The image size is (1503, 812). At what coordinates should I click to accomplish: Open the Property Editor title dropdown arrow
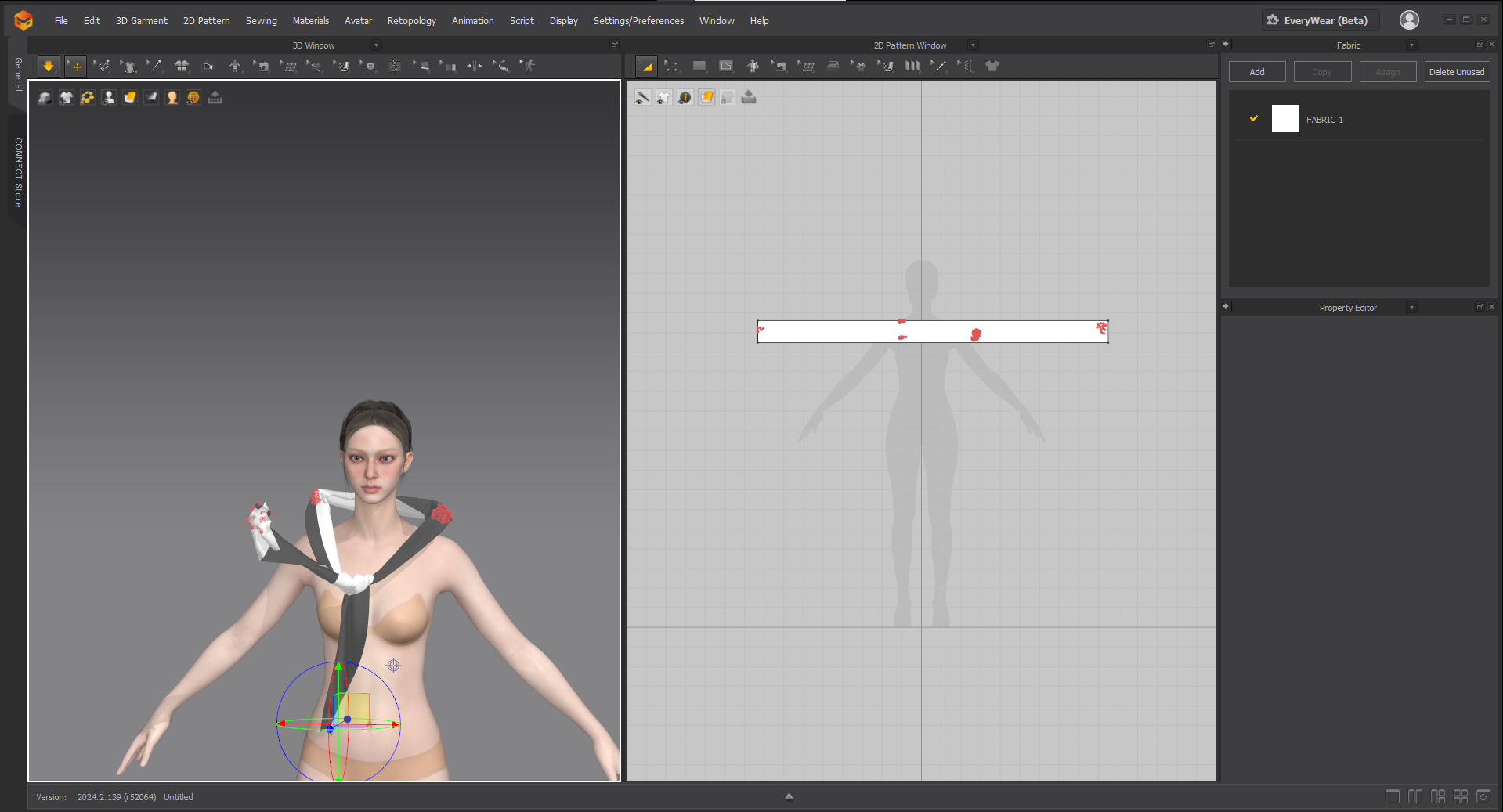pyautogui.click(x=1412, y=308)
